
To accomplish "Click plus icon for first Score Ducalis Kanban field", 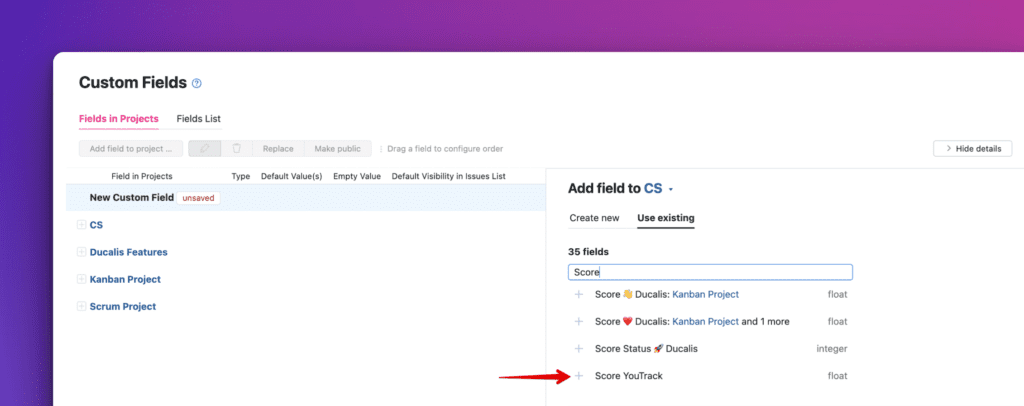I will (578, 295).
